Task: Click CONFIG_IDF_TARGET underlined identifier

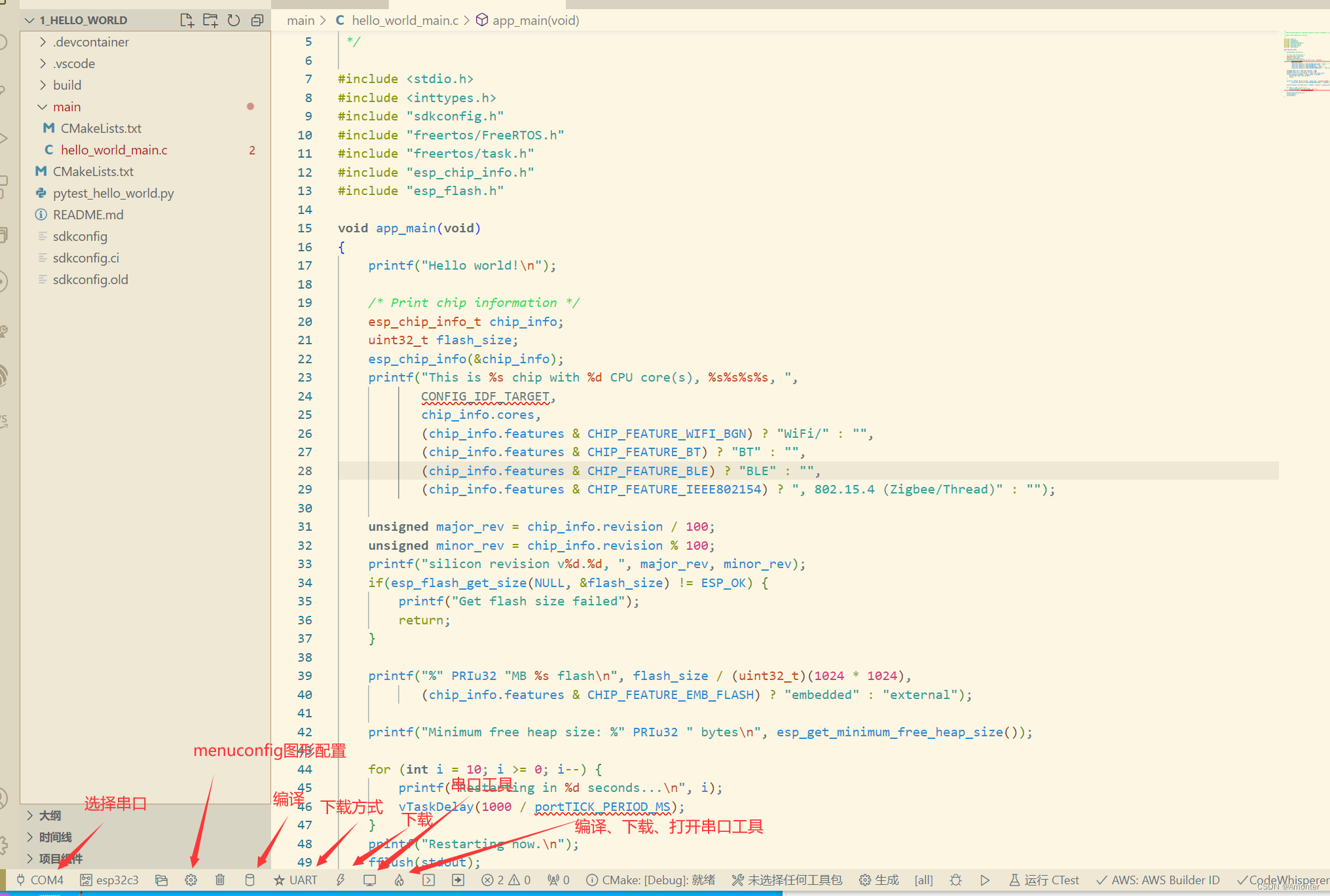Action: pos(485,396)
